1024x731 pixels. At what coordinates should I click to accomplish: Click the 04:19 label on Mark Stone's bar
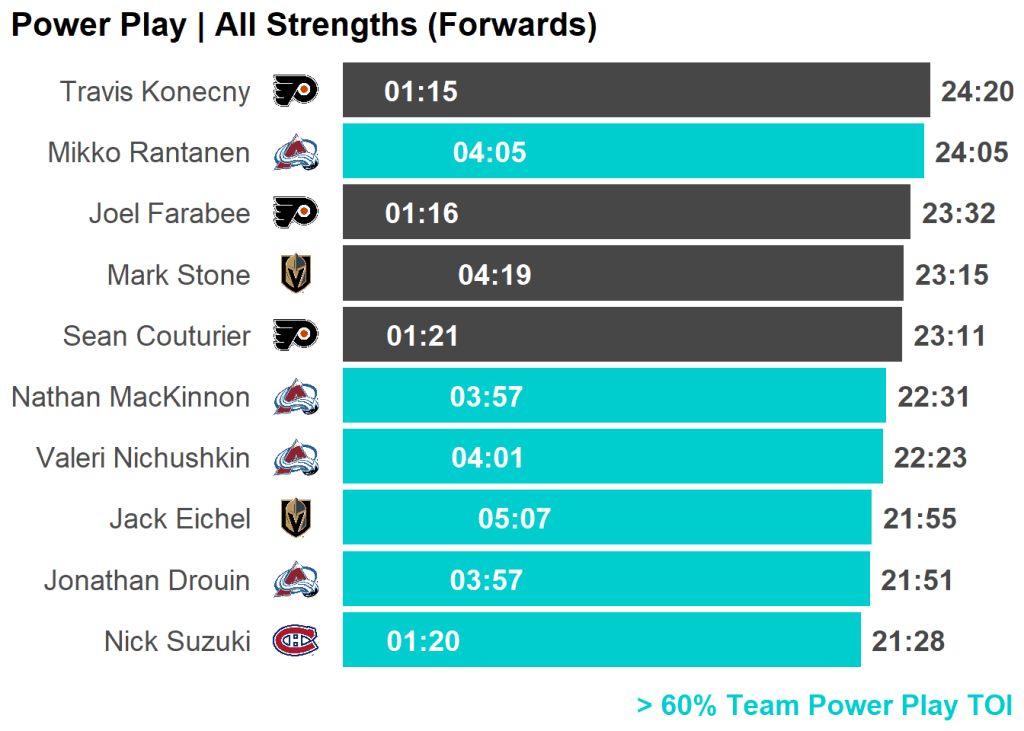(494, 275)
